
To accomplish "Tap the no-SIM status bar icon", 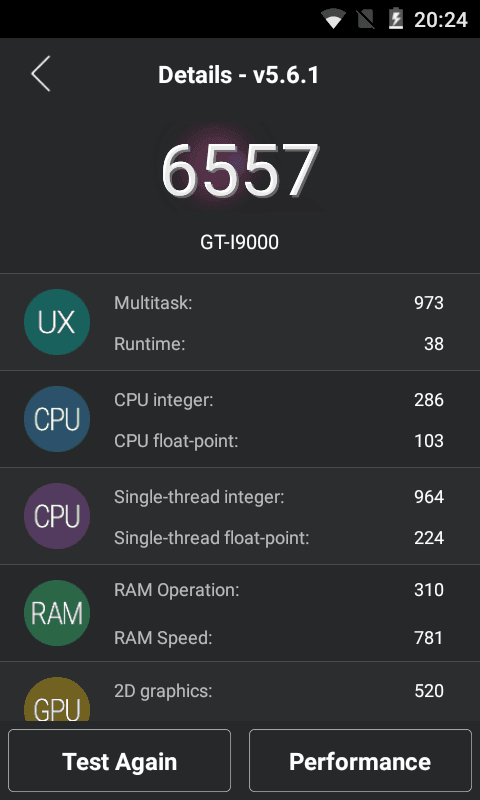I will (366, 19).
